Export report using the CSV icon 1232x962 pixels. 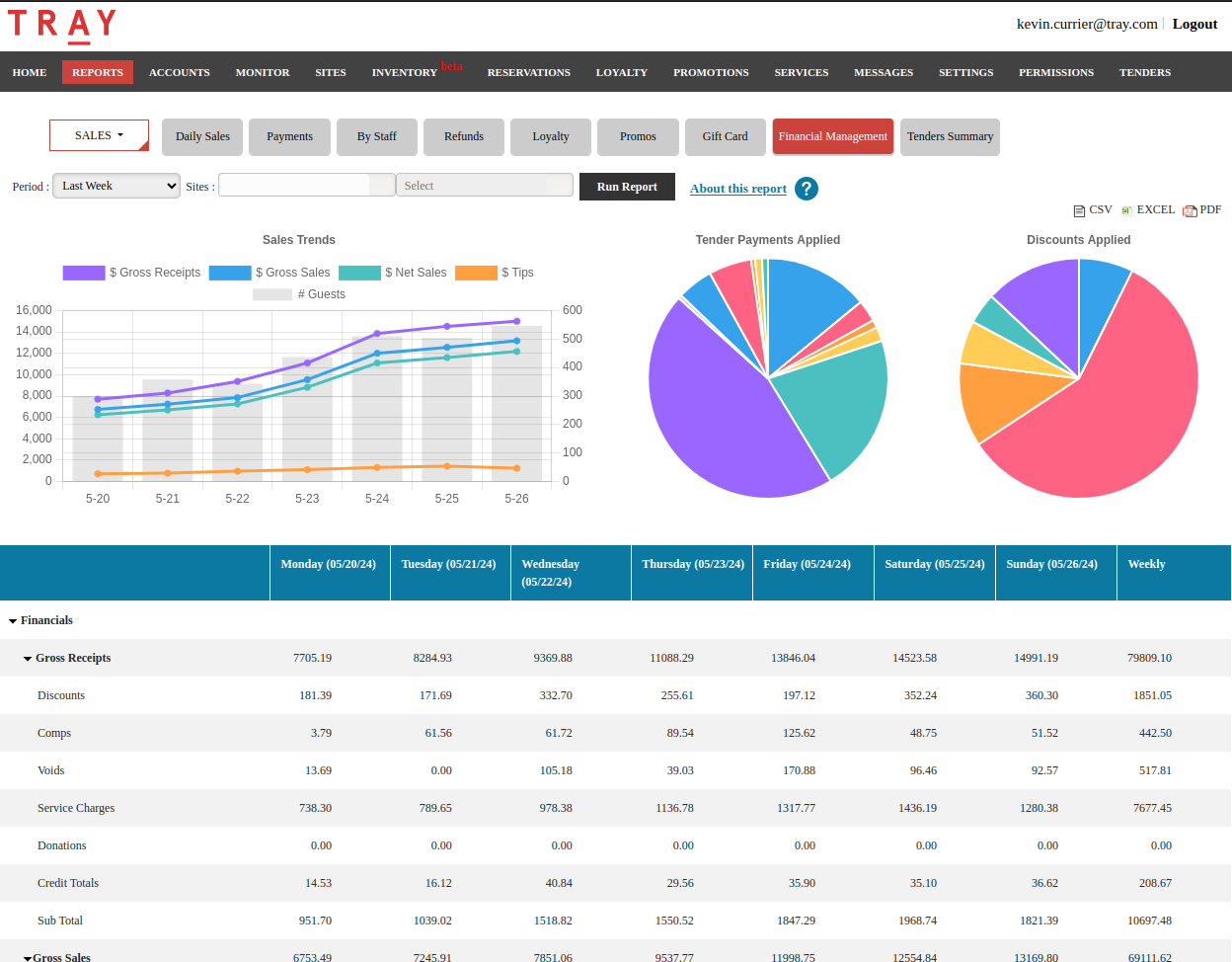coord(1079,210)
